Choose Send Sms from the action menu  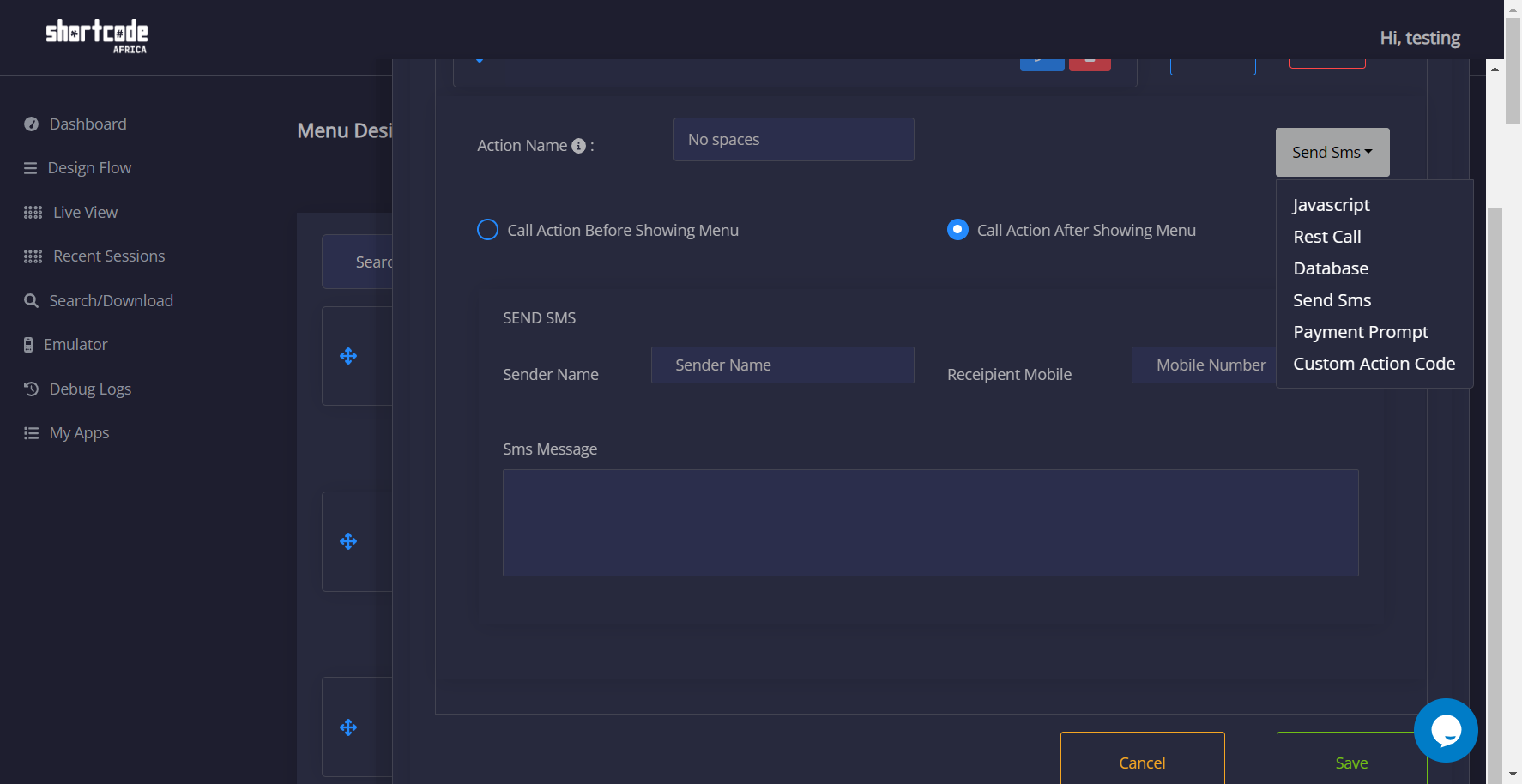pos(1332,300)
